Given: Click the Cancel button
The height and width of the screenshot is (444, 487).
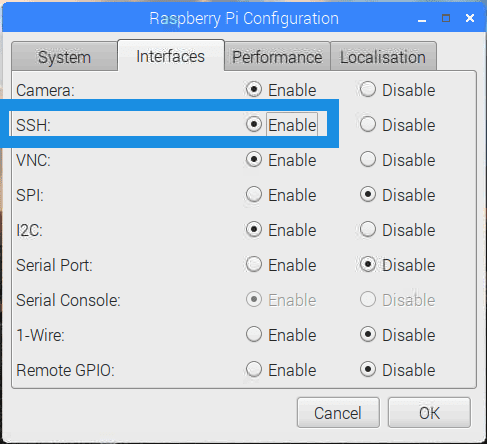Looking at the screenshot, I should click(338, 413).
